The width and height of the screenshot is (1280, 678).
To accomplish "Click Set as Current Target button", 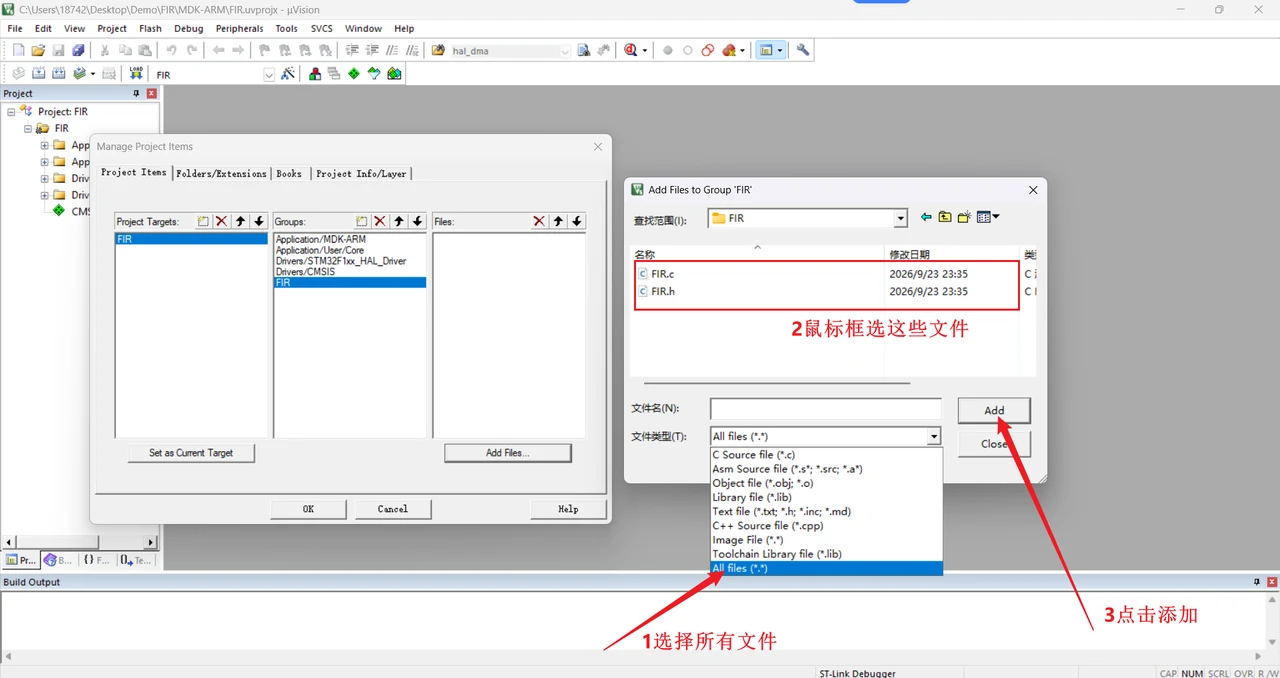I will click(191, 453).
